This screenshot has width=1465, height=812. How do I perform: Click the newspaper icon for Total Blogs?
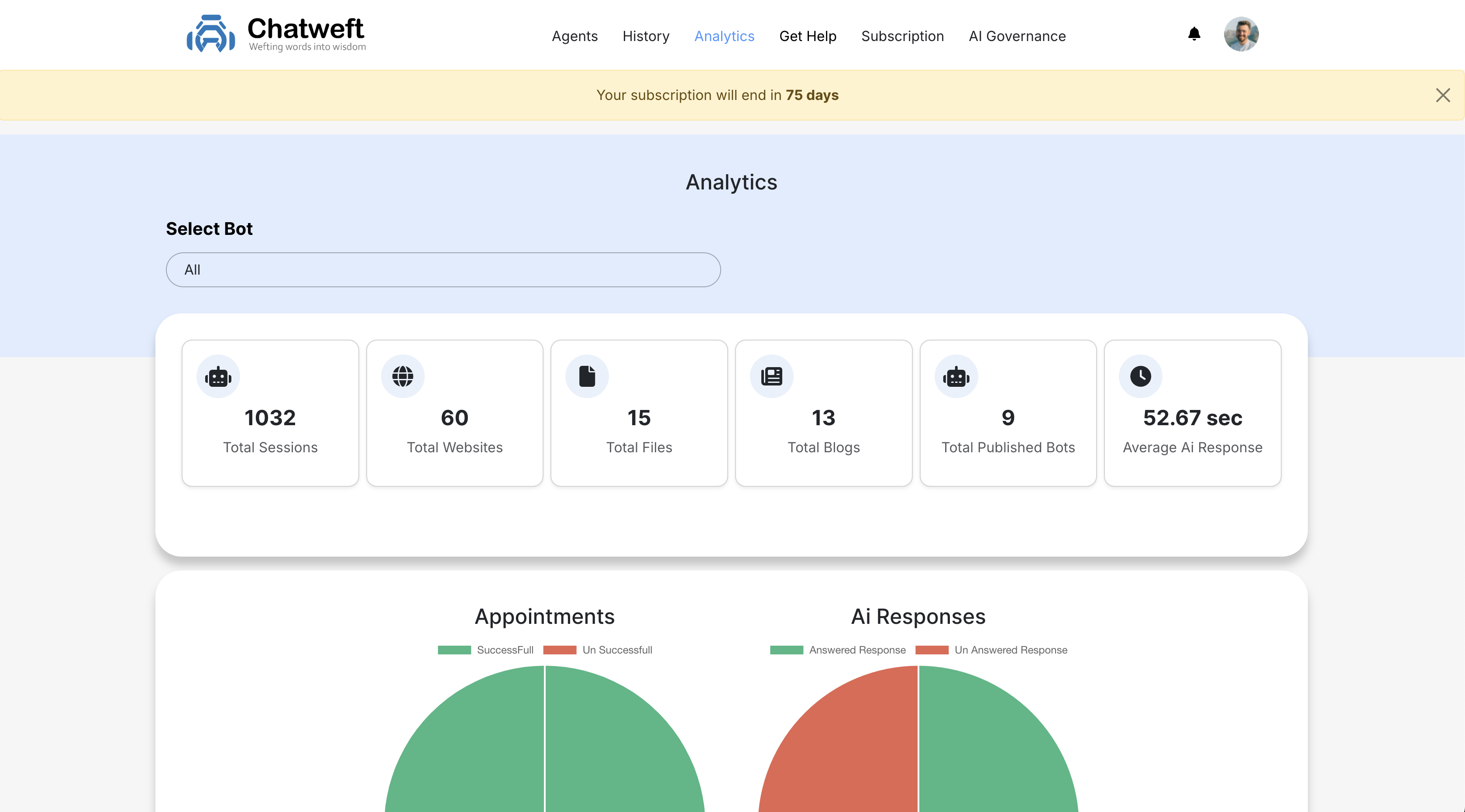[772, 376]
